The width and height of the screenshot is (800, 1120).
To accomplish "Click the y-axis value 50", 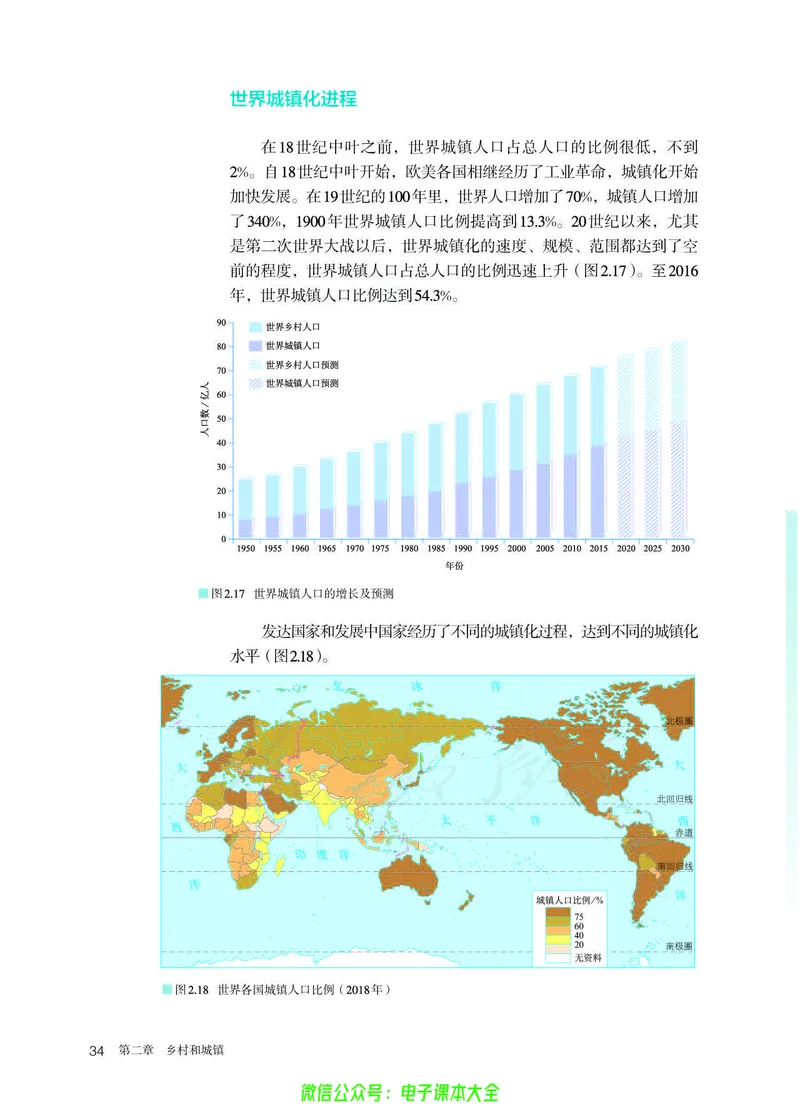I will tap(221, 419).
